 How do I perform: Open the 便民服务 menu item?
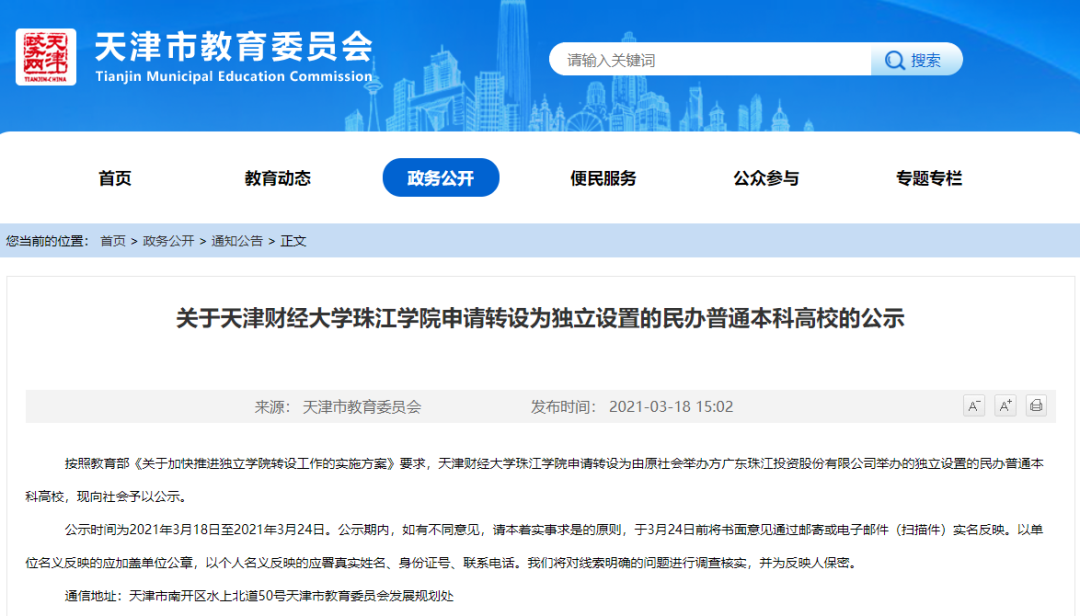[x=604, y=178]
